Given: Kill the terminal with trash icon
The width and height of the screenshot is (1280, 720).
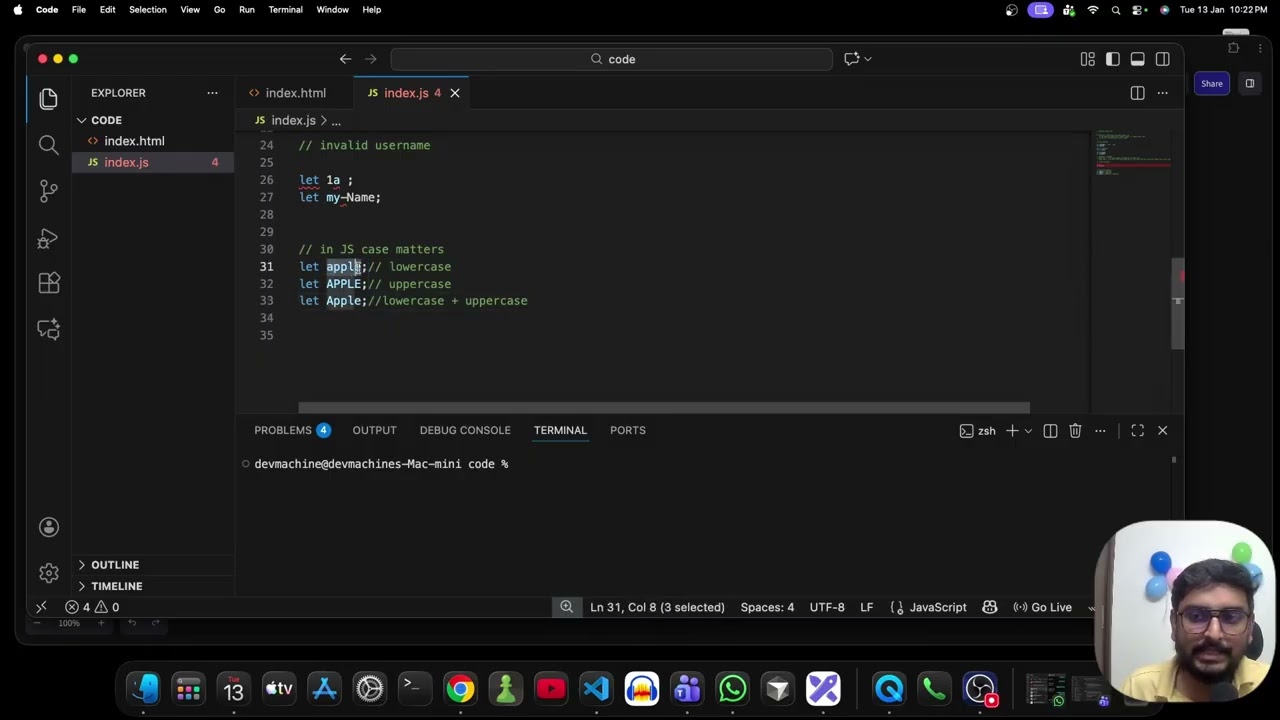Looking at the screenshot, I should point(1075,430).
